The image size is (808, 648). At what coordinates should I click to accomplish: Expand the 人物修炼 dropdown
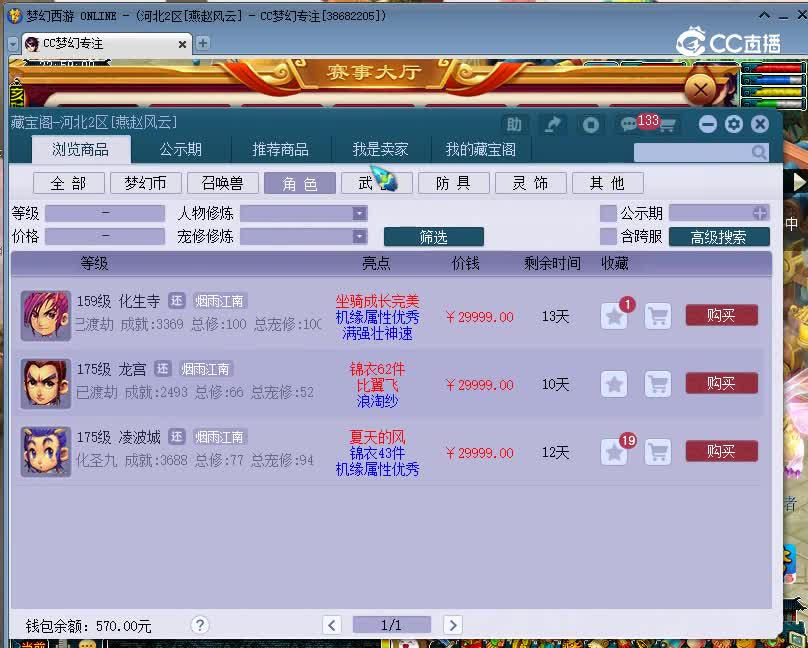(359, 213)
